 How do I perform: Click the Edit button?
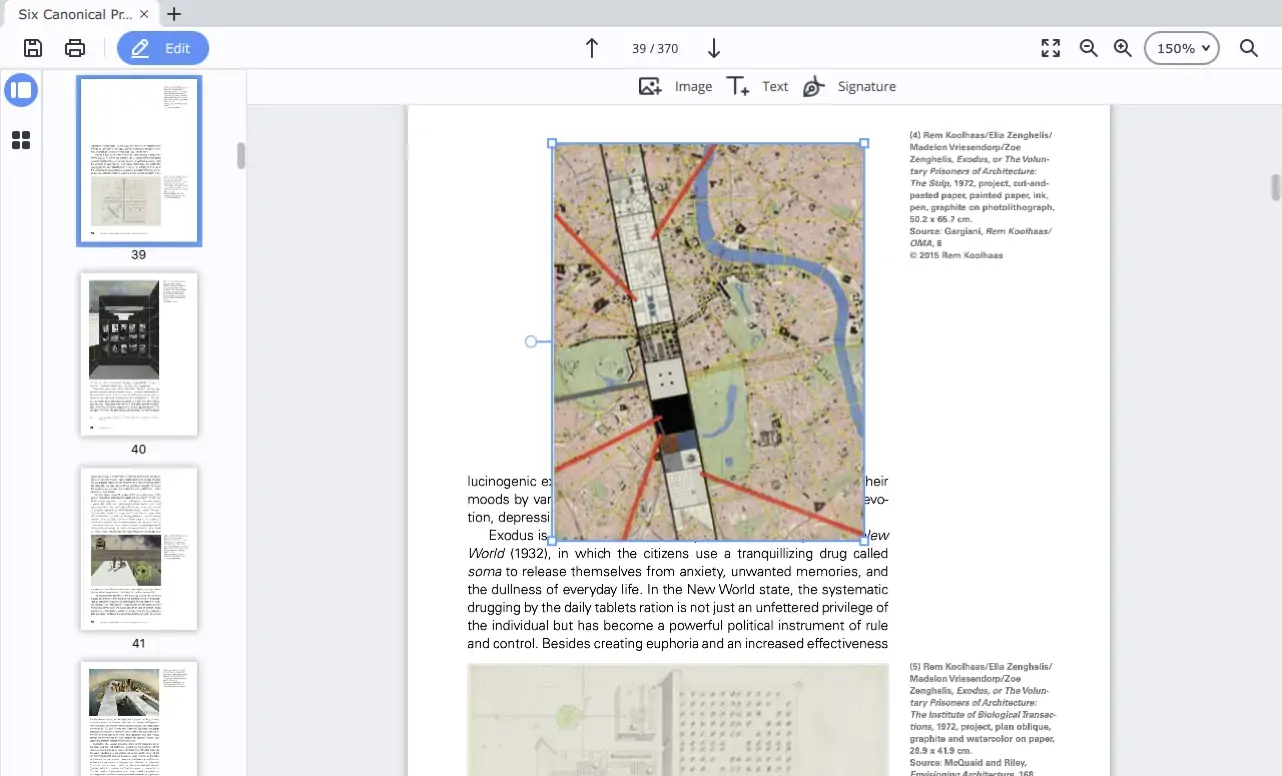click(x=163, y=48)
